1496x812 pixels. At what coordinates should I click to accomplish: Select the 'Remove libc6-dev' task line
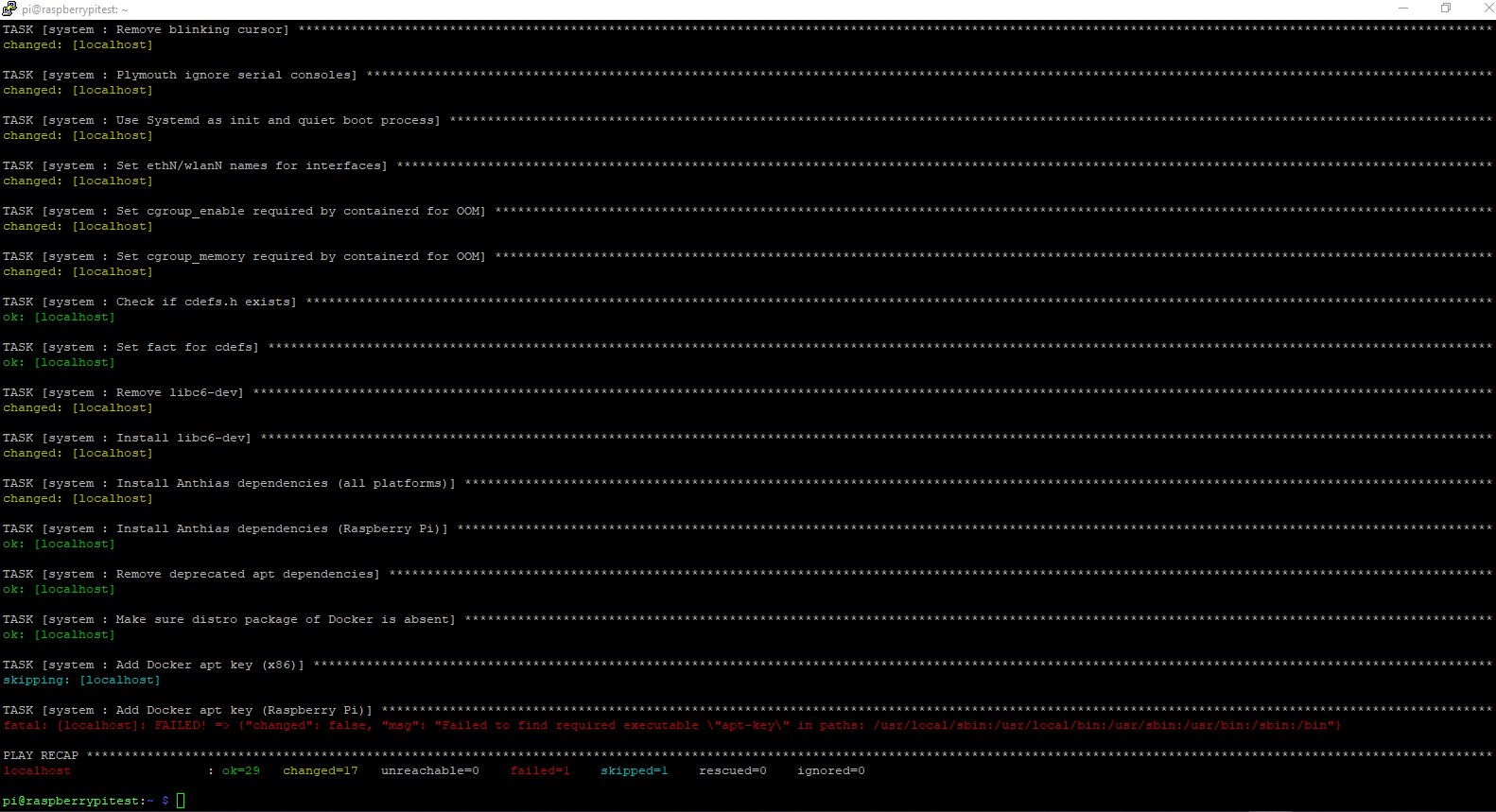point(747,392)
